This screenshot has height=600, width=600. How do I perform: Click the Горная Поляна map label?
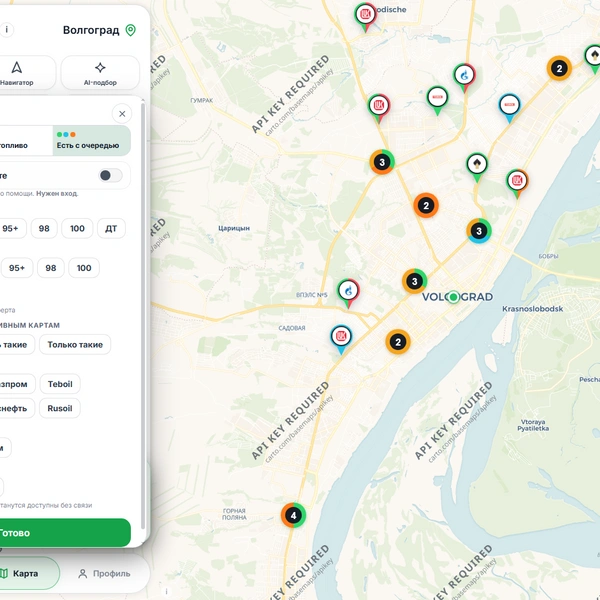[x=234, y=514]
